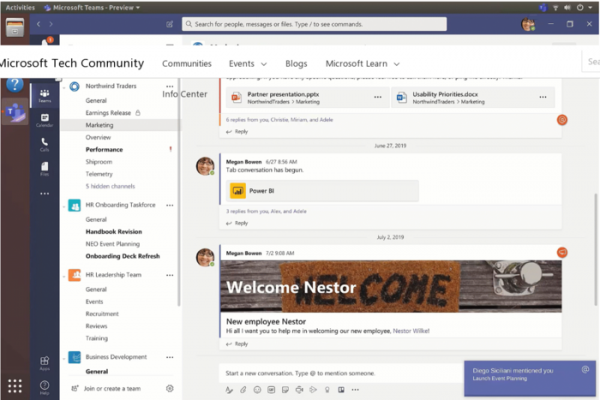
Task: Open more options for HR Onboarding Taskforce
Action: coord(169,205)
